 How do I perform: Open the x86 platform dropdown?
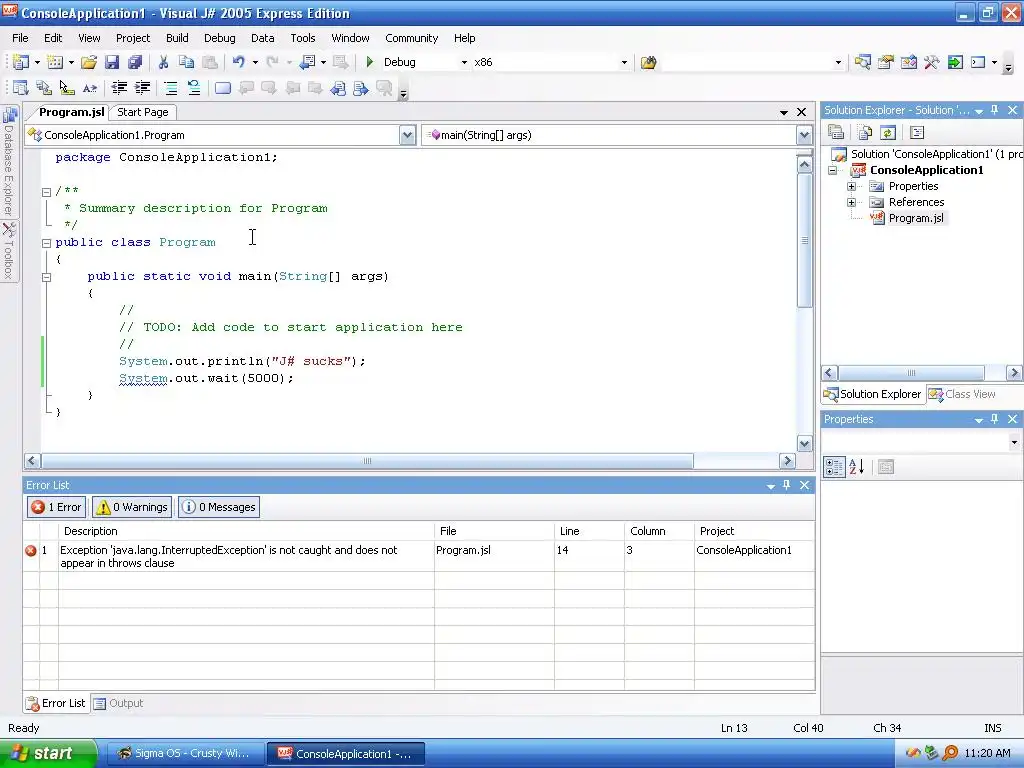click(x=624, y=62)
